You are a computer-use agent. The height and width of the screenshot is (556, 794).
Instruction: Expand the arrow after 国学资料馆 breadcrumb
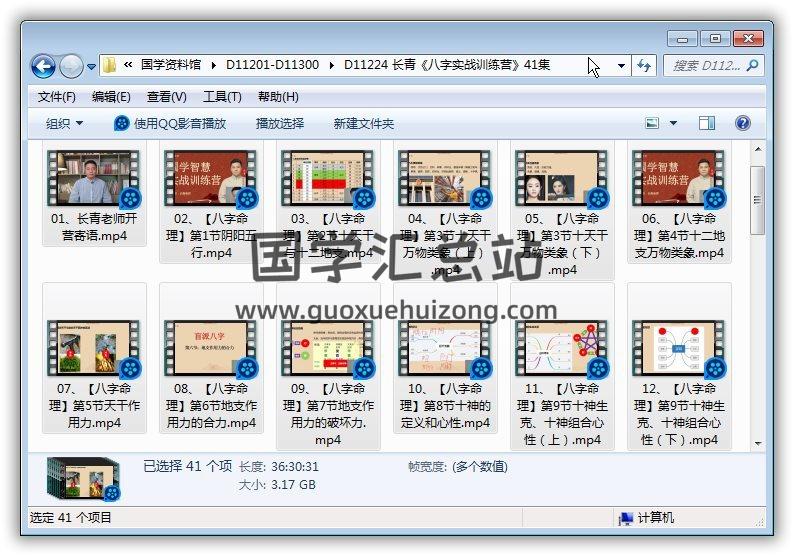[x=214, y=65]
